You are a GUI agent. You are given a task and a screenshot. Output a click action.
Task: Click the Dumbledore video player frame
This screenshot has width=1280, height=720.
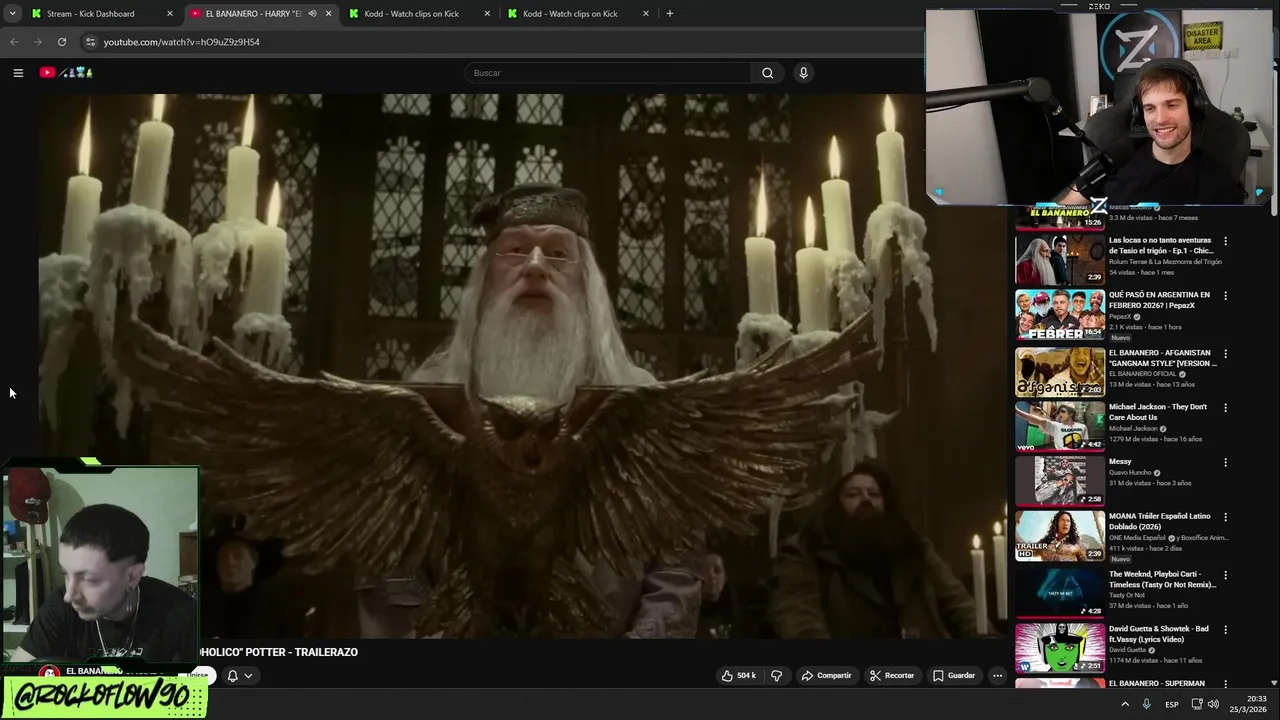524,365
